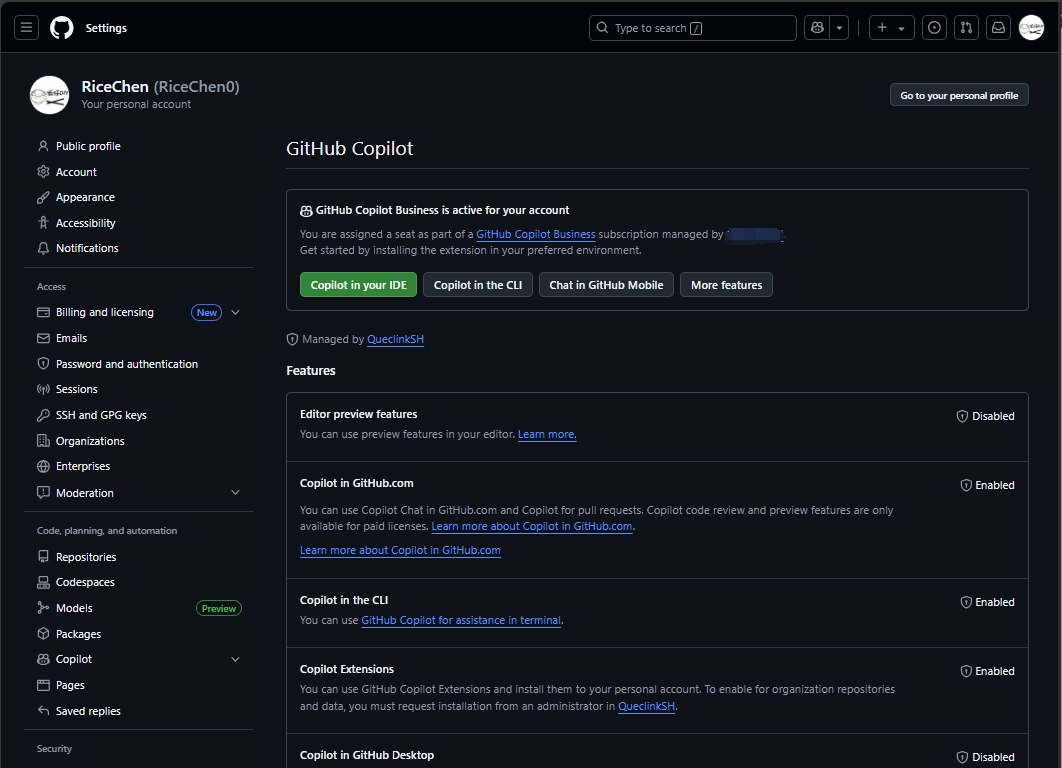Click the Packages box icon

pos(43,634)
